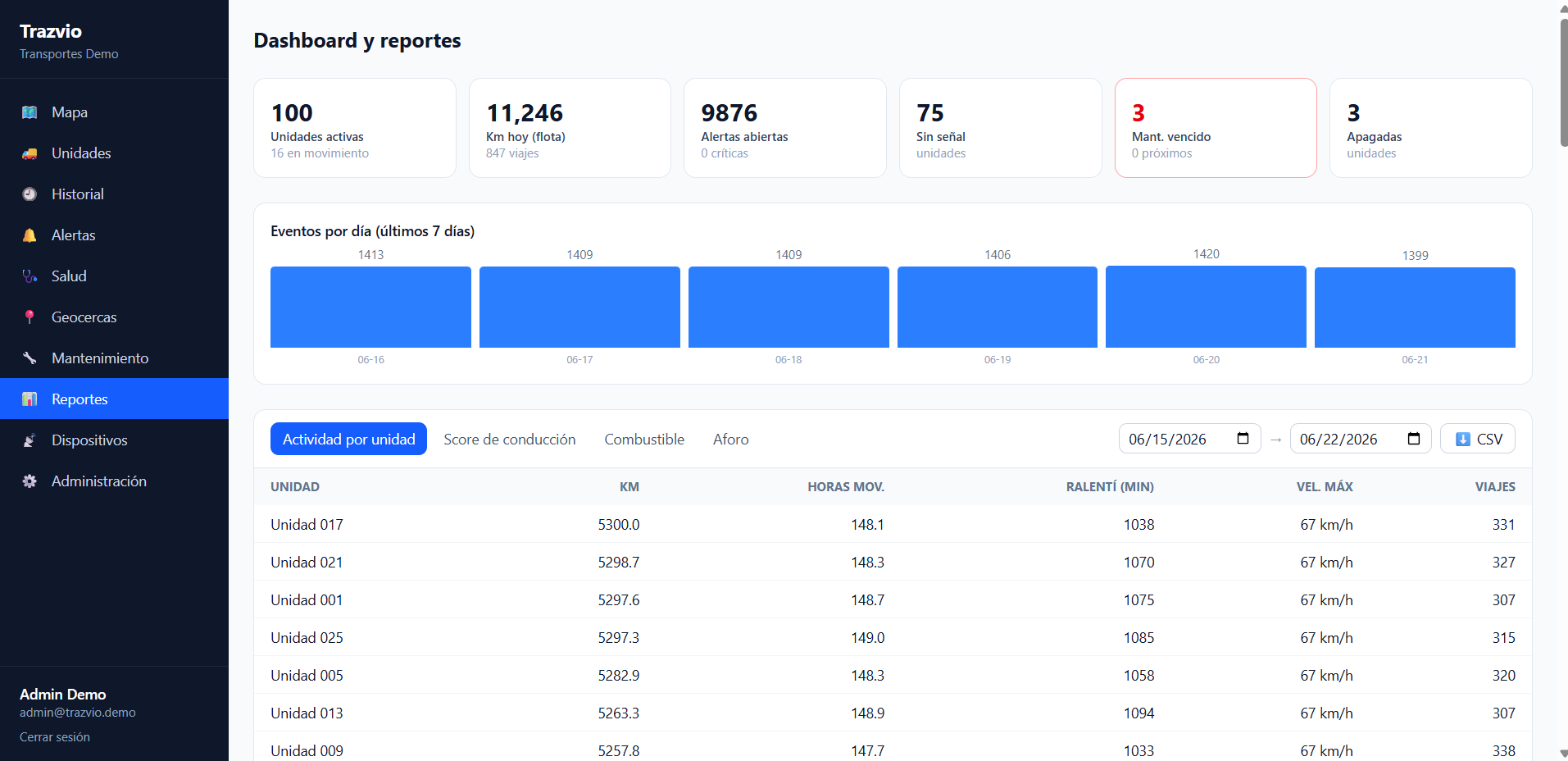Image resolution: width=1568 pixels, height=761 pixels.
Task: Select the Historial clock icon
Action: pyautogui.click(x=30, y=194)
